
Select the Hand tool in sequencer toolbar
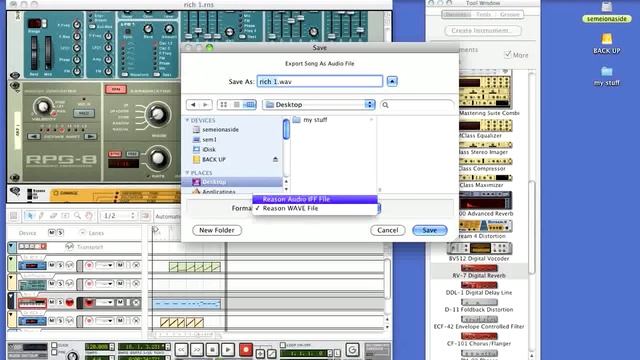[x=89, y=216]
